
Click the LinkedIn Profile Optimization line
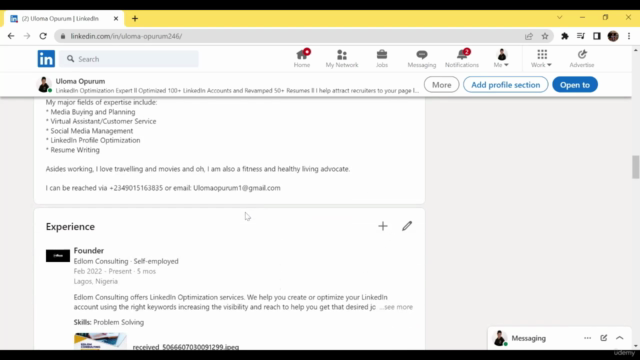93,140
